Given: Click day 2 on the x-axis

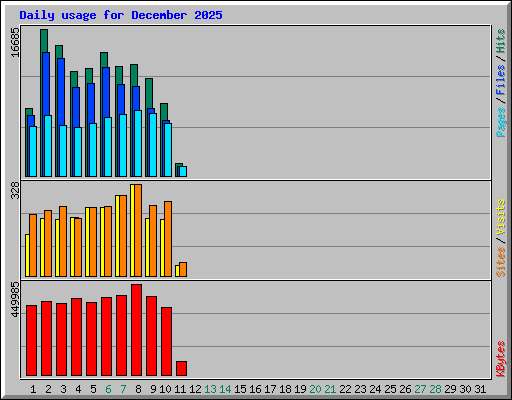Looking at the screenshot, I should tap(48, 389).
